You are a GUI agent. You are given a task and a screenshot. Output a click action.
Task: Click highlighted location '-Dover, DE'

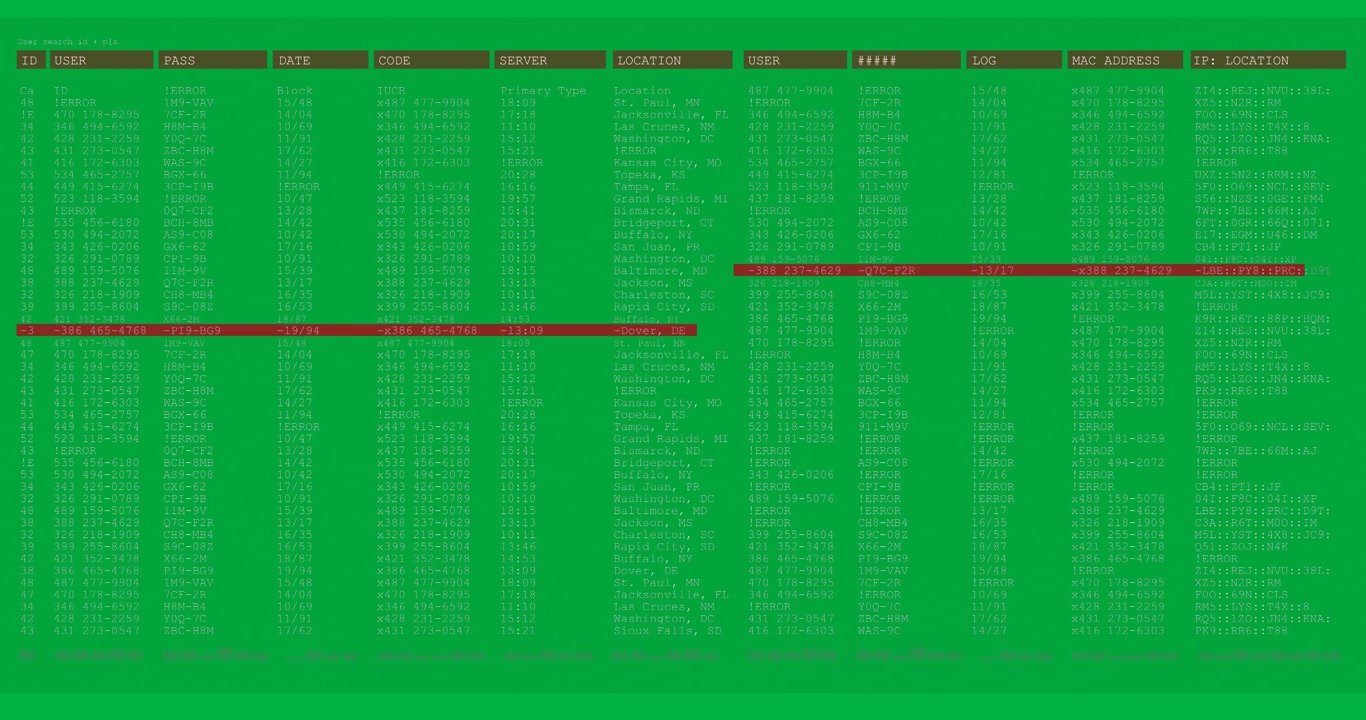pyautogui.click(x=650, y=331)
